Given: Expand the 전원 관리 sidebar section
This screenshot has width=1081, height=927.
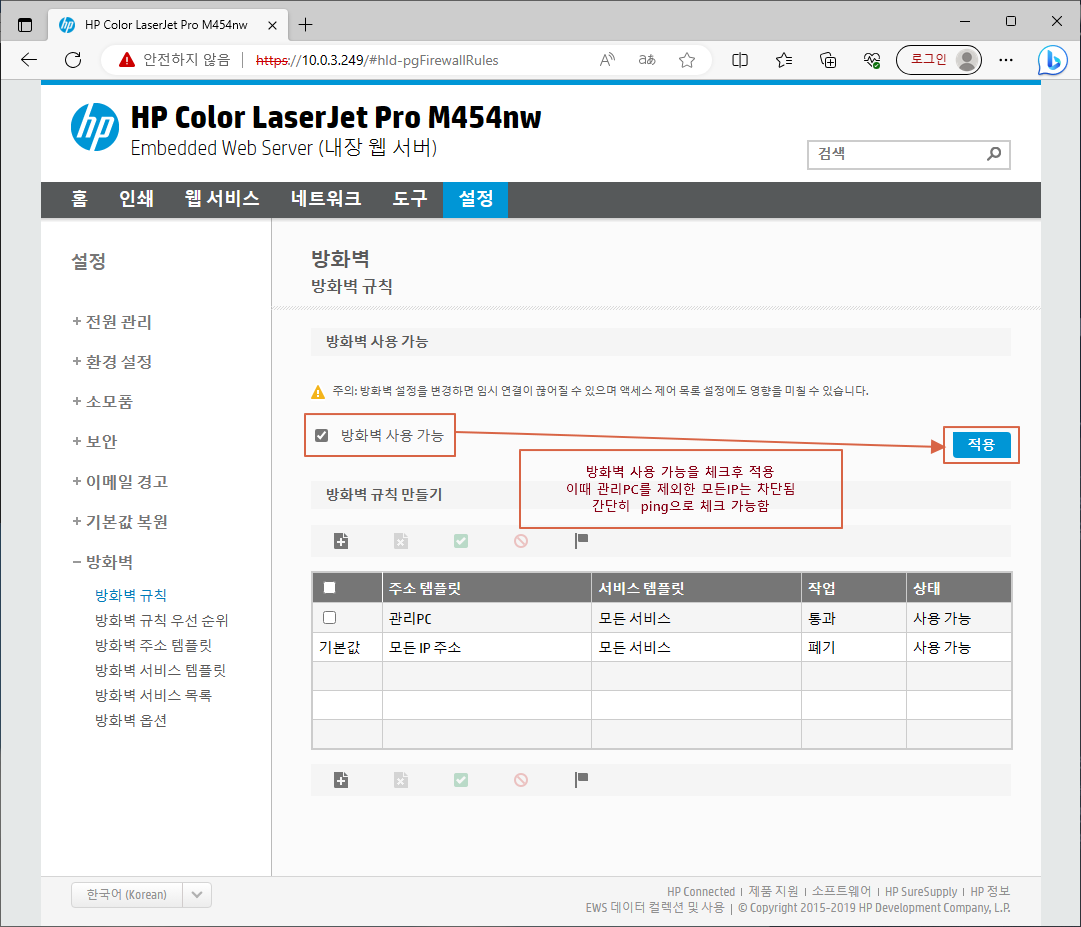Looking at the screenshot, I should click(112, 322).
